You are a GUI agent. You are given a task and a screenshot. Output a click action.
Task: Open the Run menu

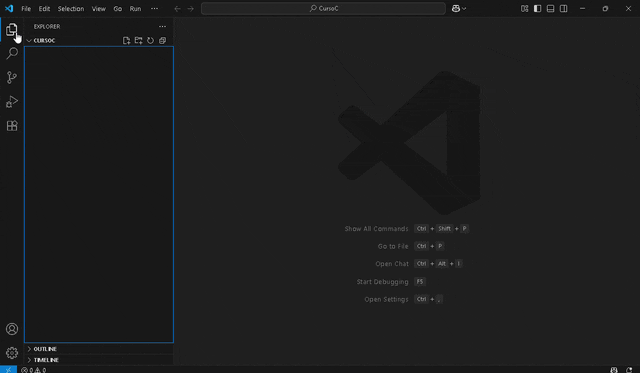(x=135, y=9)
